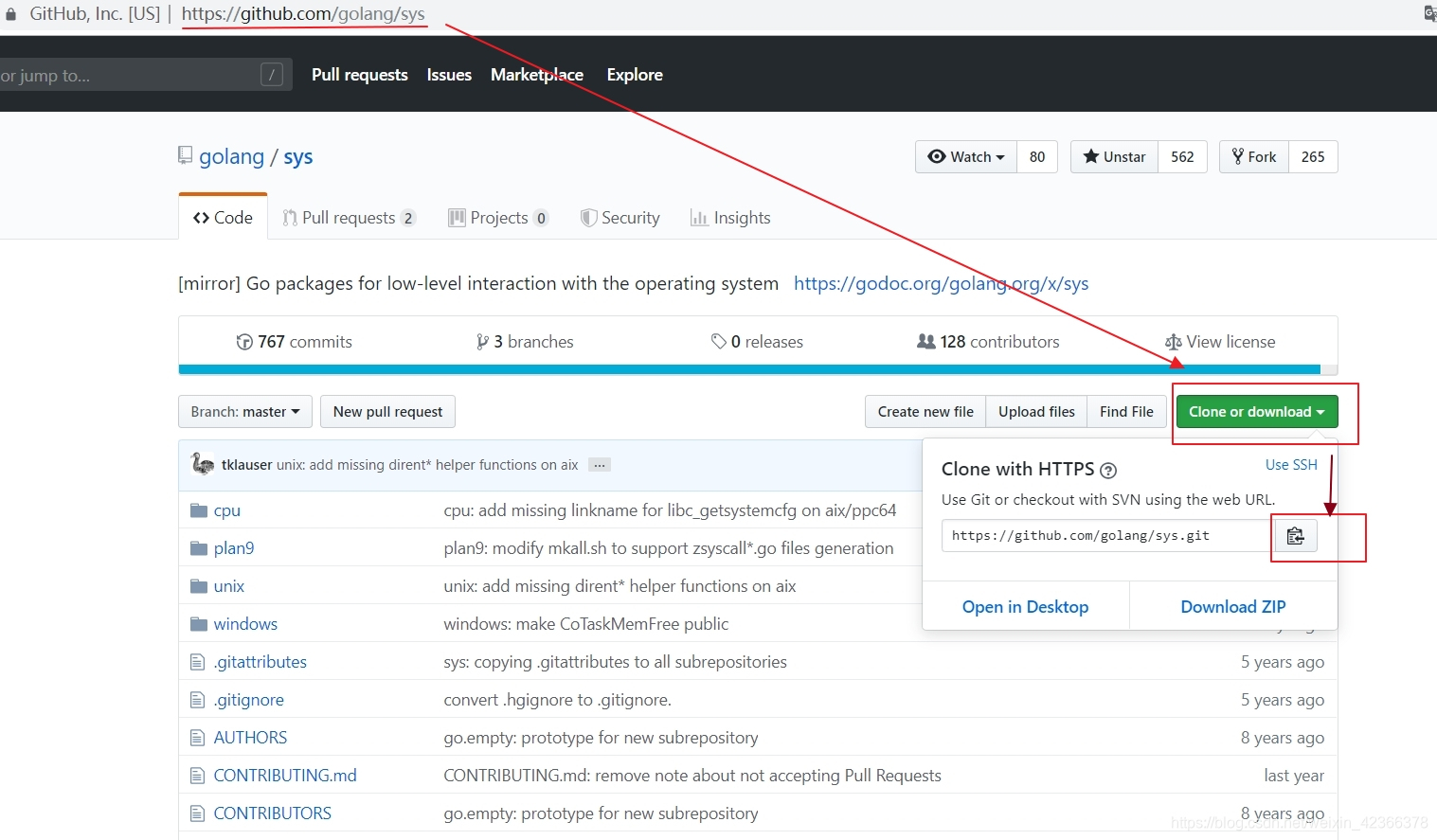Viewport: 1437px width, 840px height.
Task: Switch to the Insights tab
Action: pyautogui.click(x=730, y=218)
